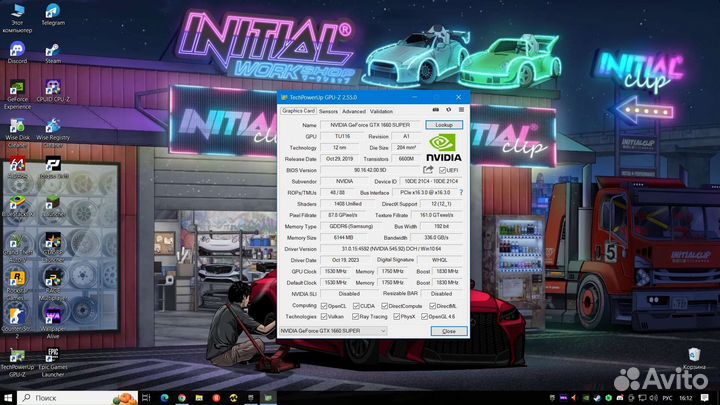Toggle the UEFI checkbox

[443, 170]
